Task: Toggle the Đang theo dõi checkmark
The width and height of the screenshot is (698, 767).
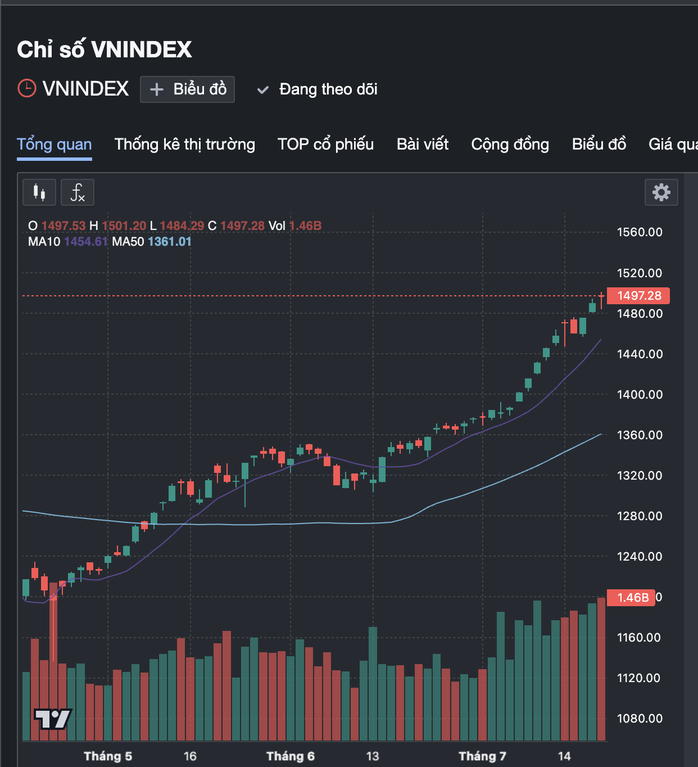Action: point(263,90)
